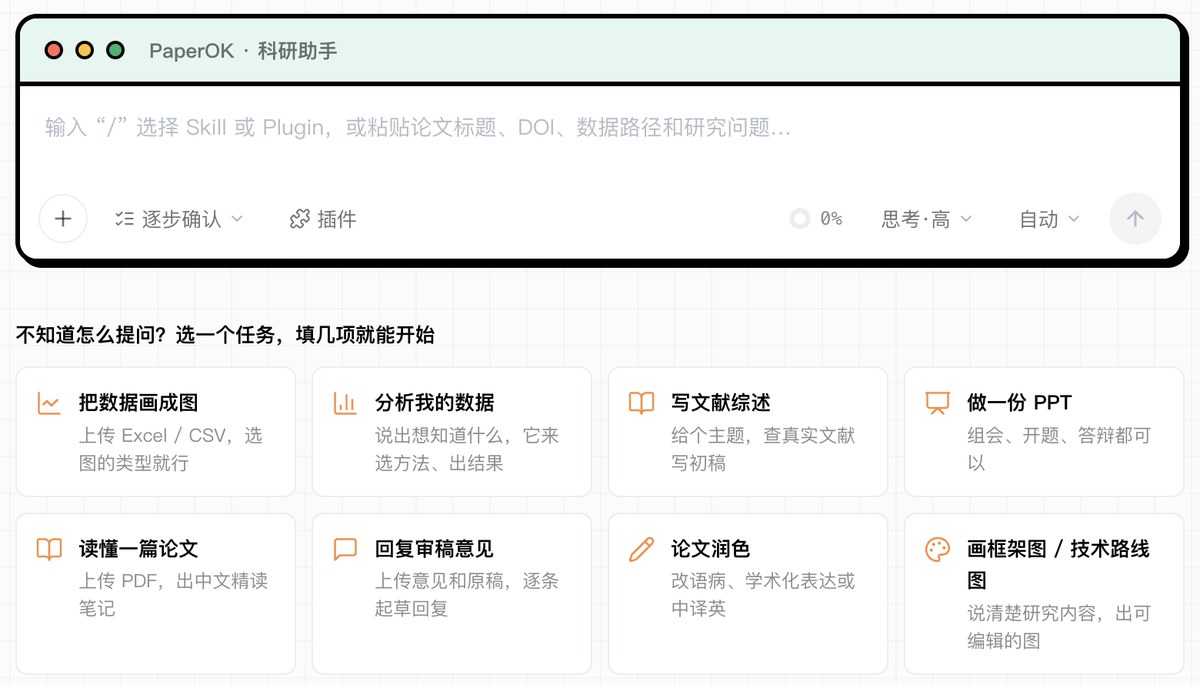
Task: Select the 分析我的数据 task card
Action: point(452,431)
